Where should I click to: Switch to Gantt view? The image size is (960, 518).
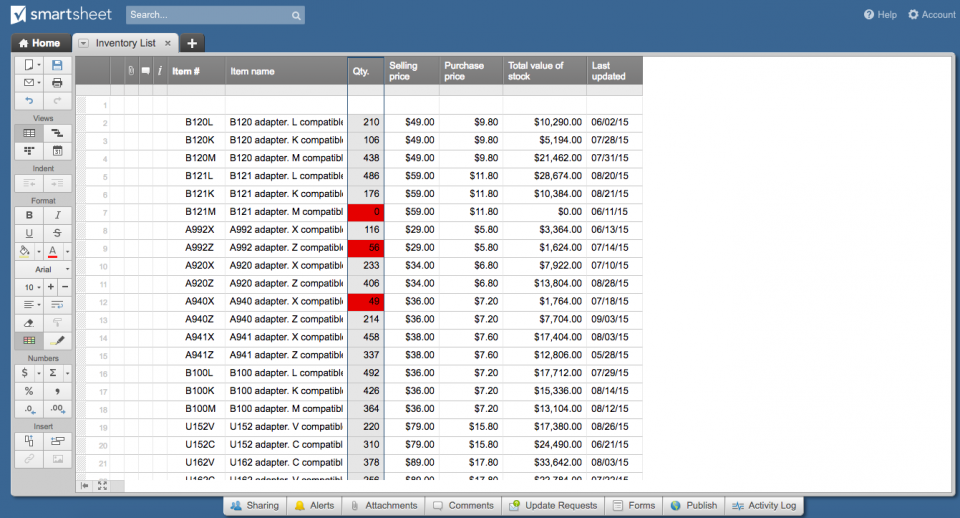click(x=57, y=133)
